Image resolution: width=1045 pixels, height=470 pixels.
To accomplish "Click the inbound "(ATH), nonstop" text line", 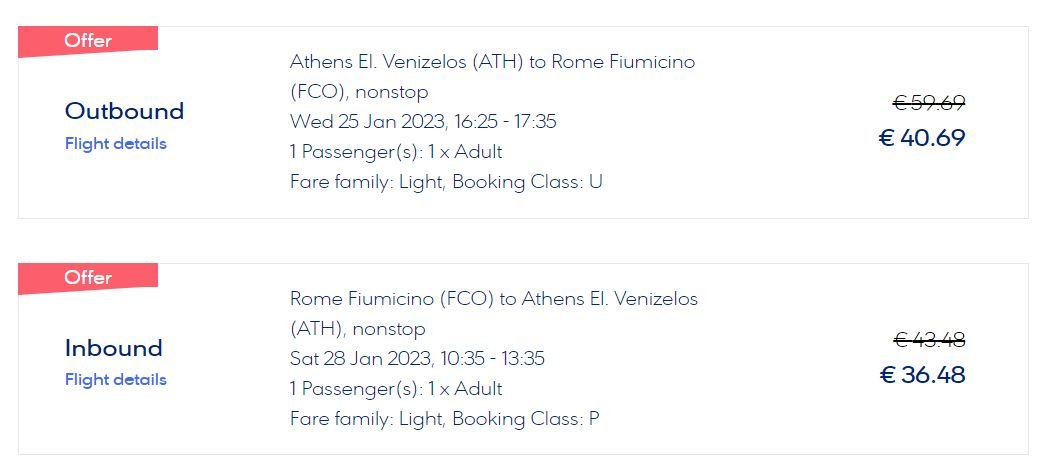I will click(358, 329).
